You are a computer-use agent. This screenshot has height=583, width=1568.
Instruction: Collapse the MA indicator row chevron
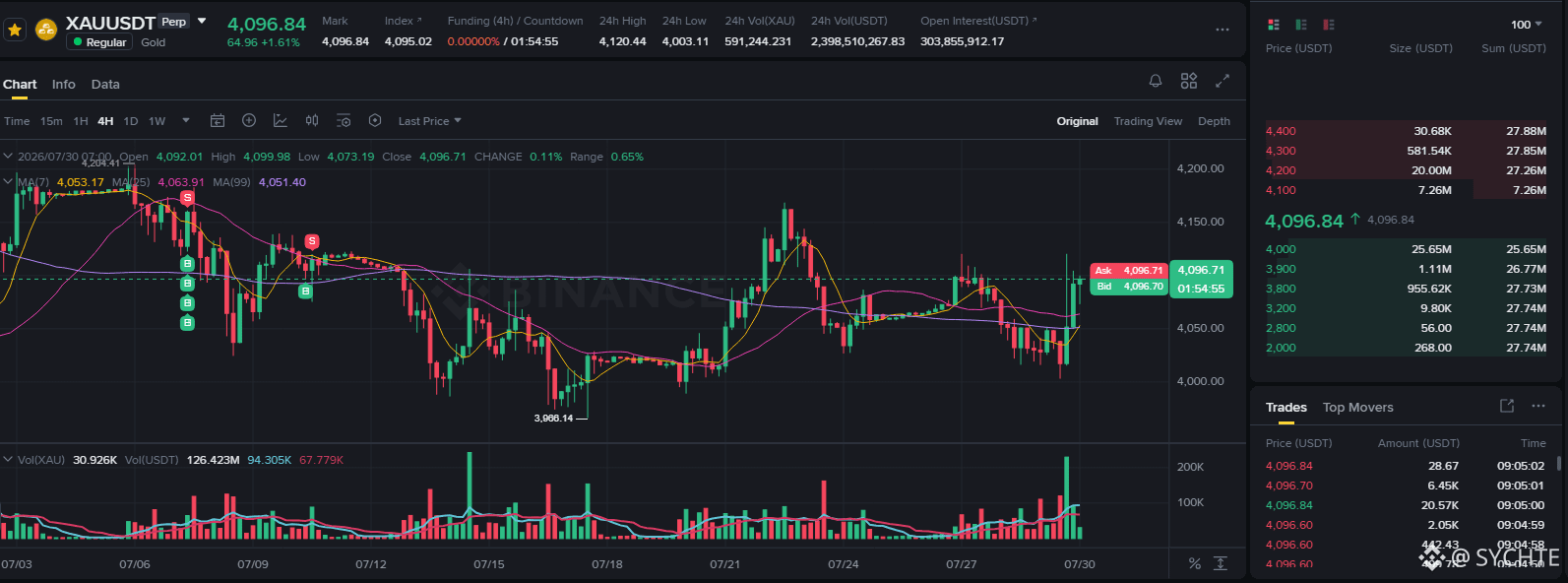(8, 182)
